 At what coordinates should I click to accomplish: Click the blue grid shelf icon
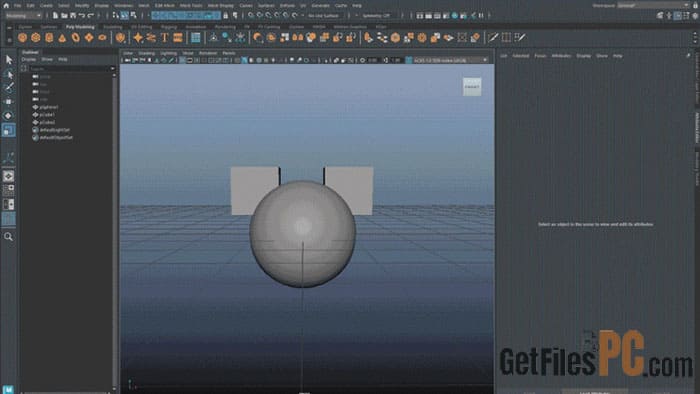coord(196,37)
